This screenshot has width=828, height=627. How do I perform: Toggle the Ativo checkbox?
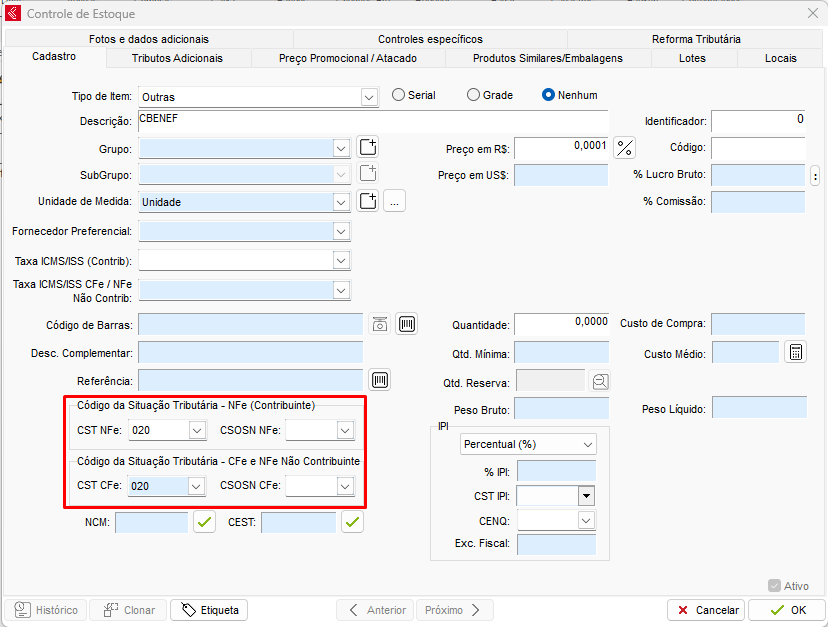click(774, 586)
